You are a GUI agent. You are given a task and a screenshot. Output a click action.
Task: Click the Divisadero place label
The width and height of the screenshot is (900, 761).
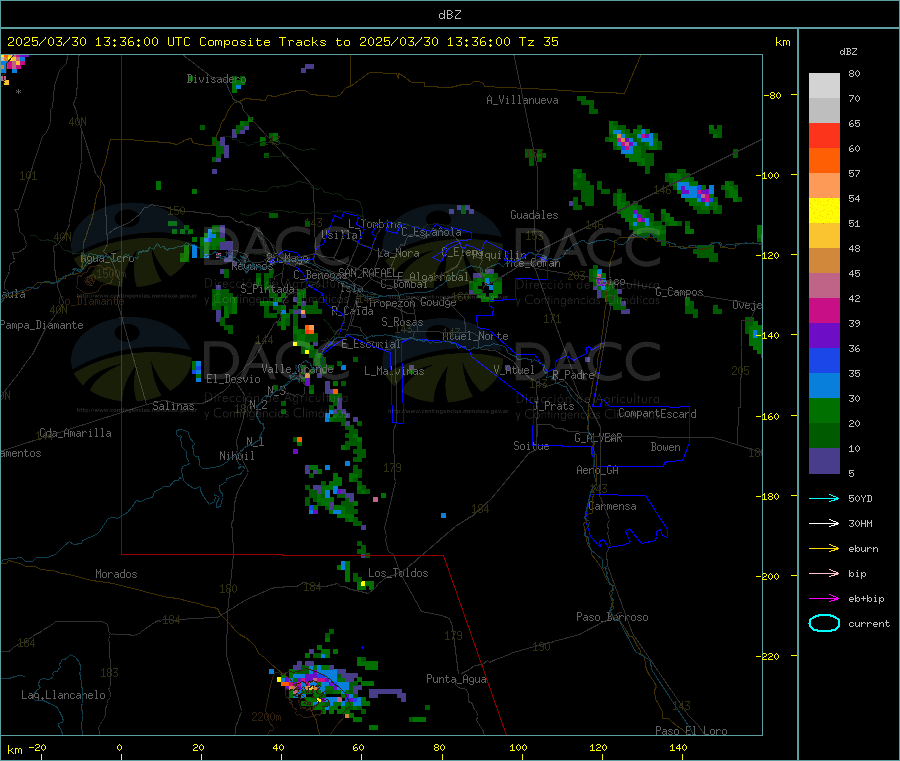216,79
